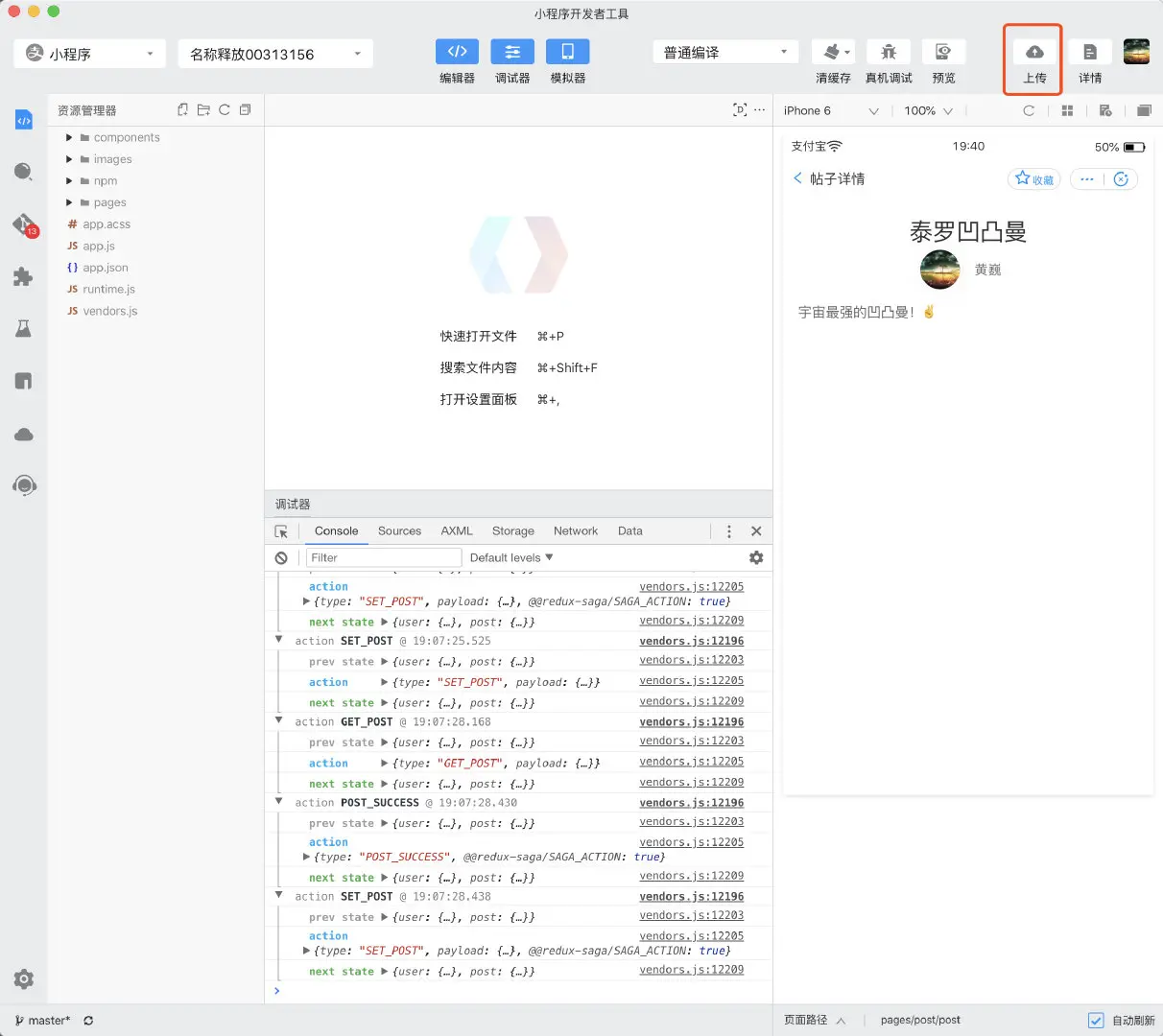Open the debugger three-dot menu

tap(729, 531)
